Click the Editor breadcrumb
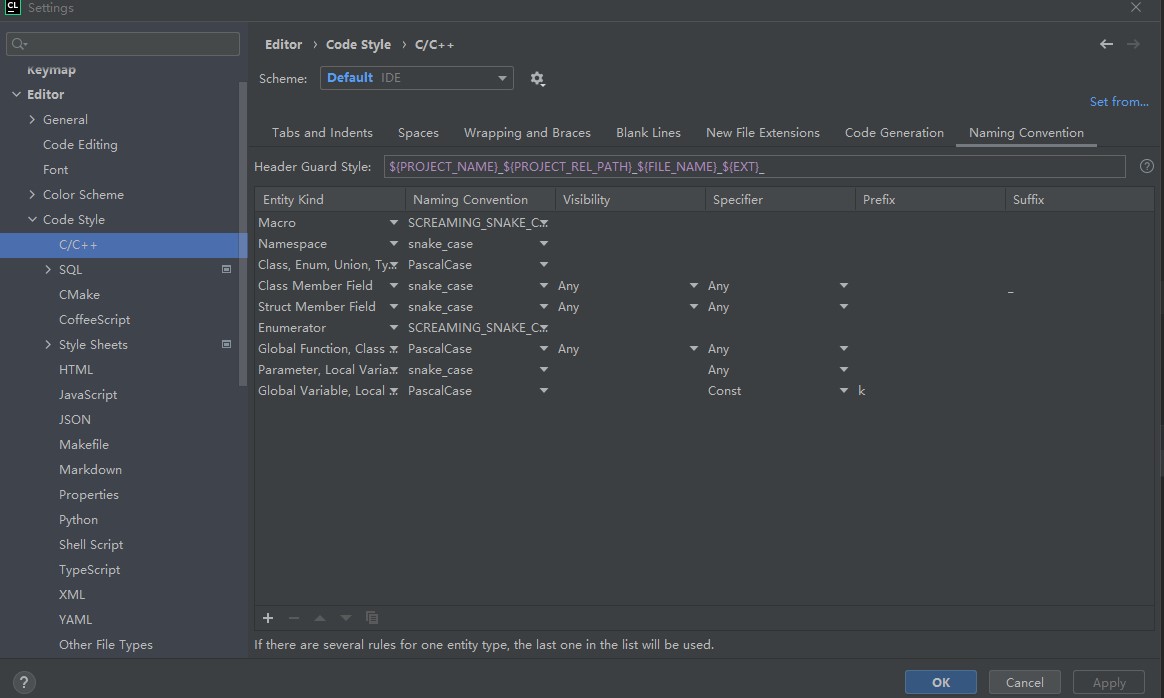Viewport: 1164px width, 698px height. click(x=284, y=45)
